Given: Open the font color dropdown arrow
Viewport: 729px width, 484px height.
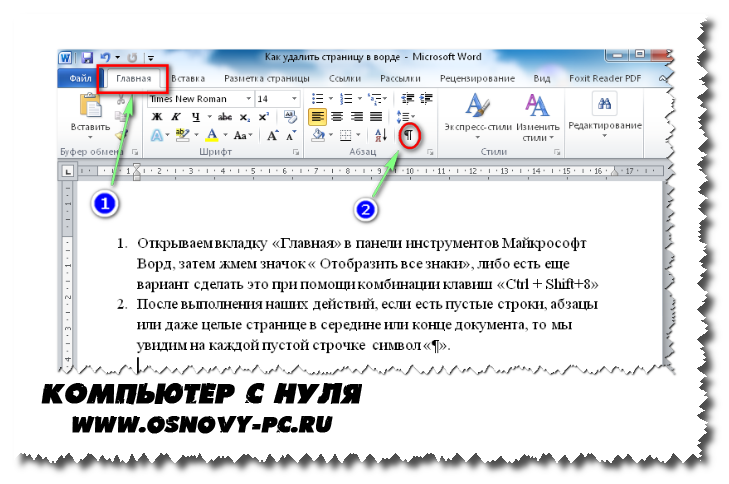Looking at the screenshot, I should click(x=225, y=135).
